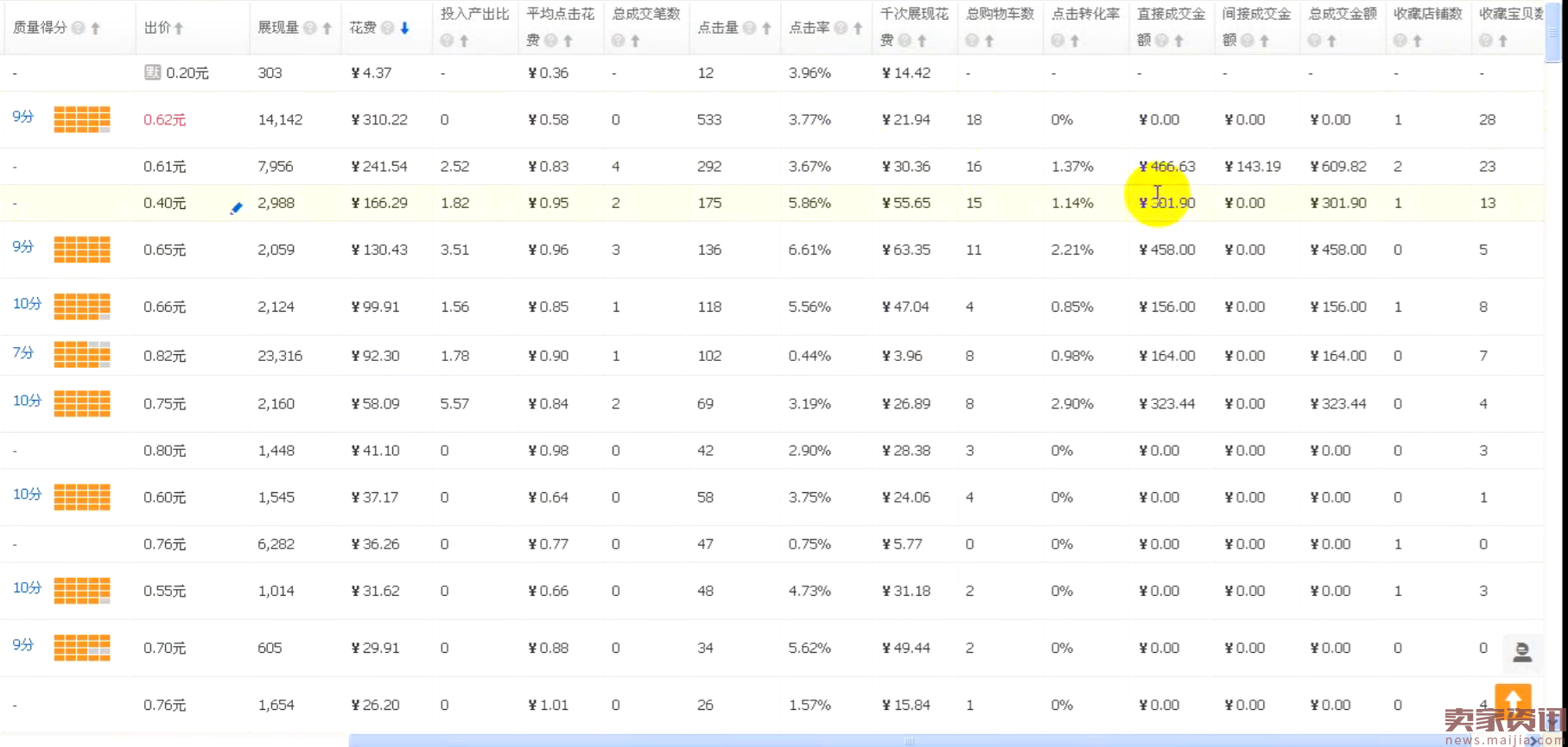
Task: Open 9分 quality score in 0.62元 row
Action: tap(23, 117)
